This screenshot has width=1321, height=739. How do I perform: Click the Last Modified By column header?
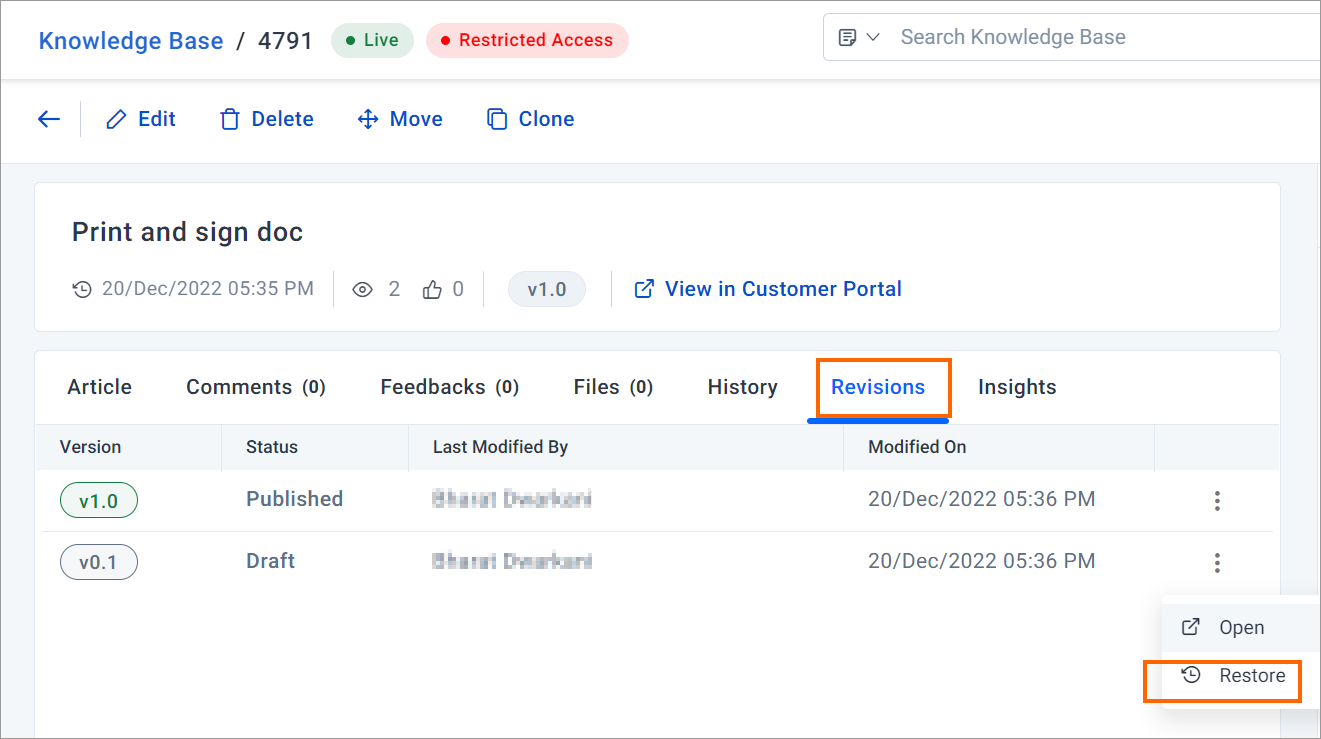click(500, 447)
